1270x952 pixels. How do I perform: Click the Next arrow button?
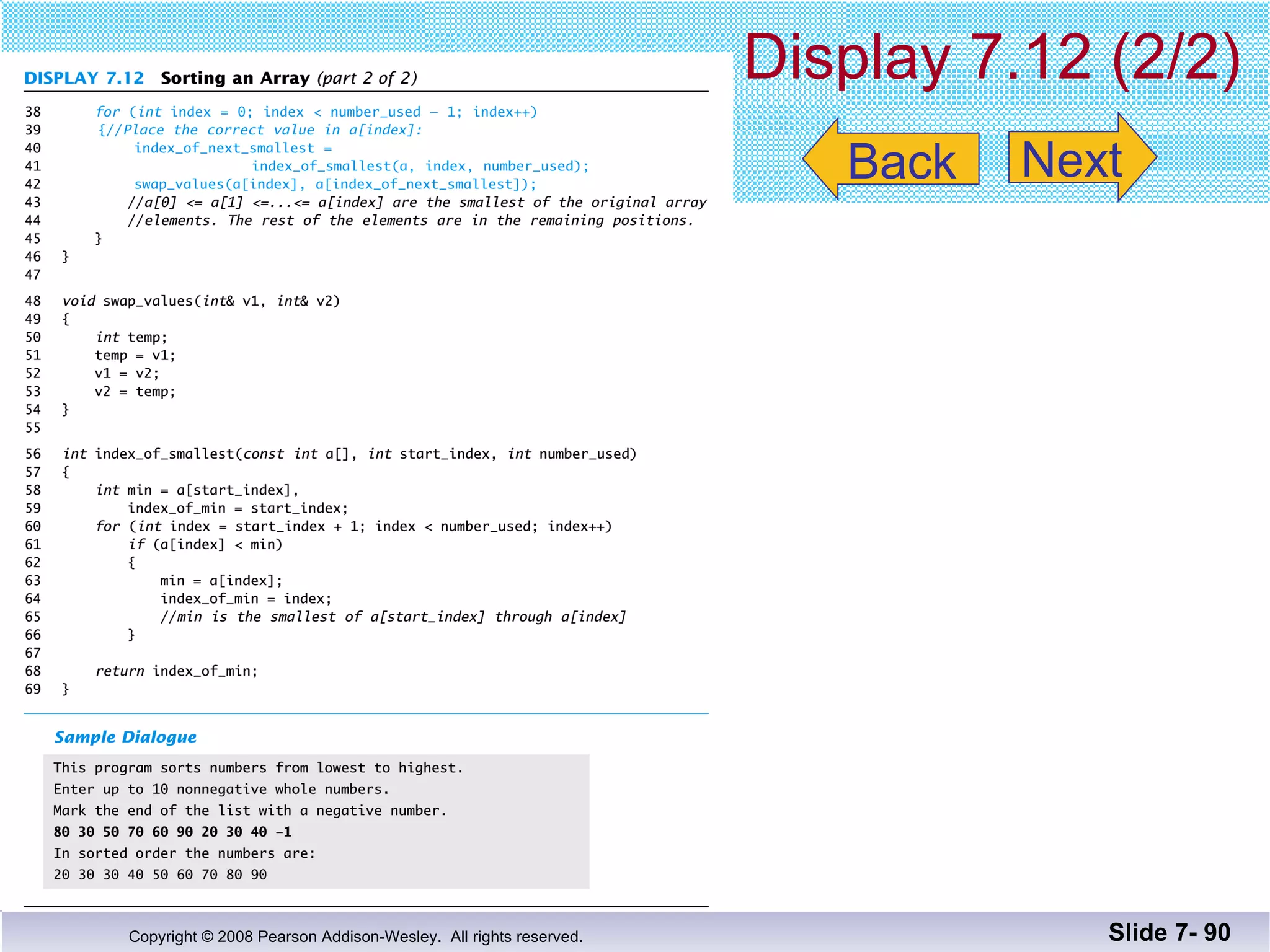1083,158
